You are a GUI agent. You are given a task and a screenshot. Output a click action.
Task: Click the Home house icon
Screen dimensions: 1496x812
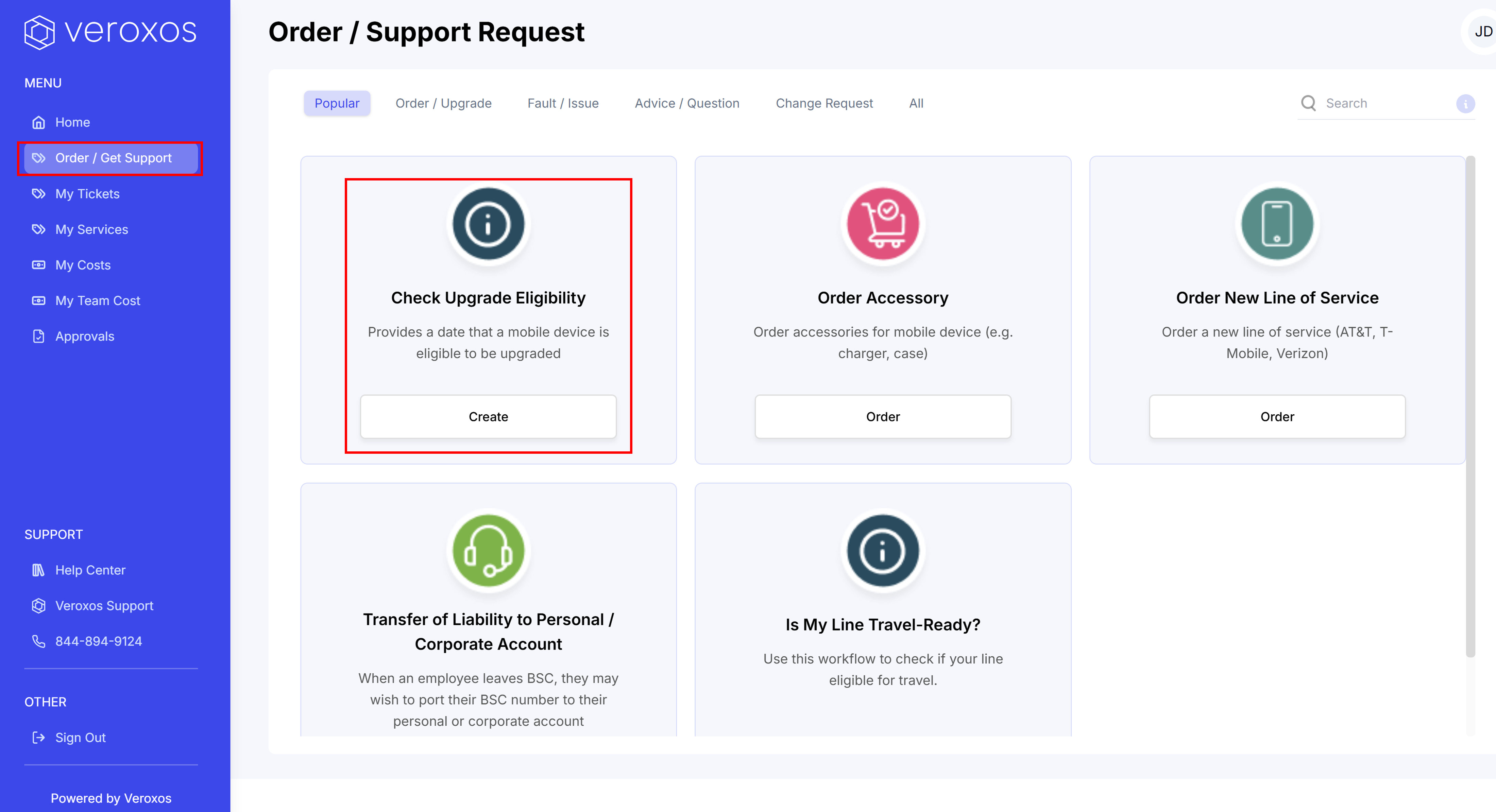point(38,122)
